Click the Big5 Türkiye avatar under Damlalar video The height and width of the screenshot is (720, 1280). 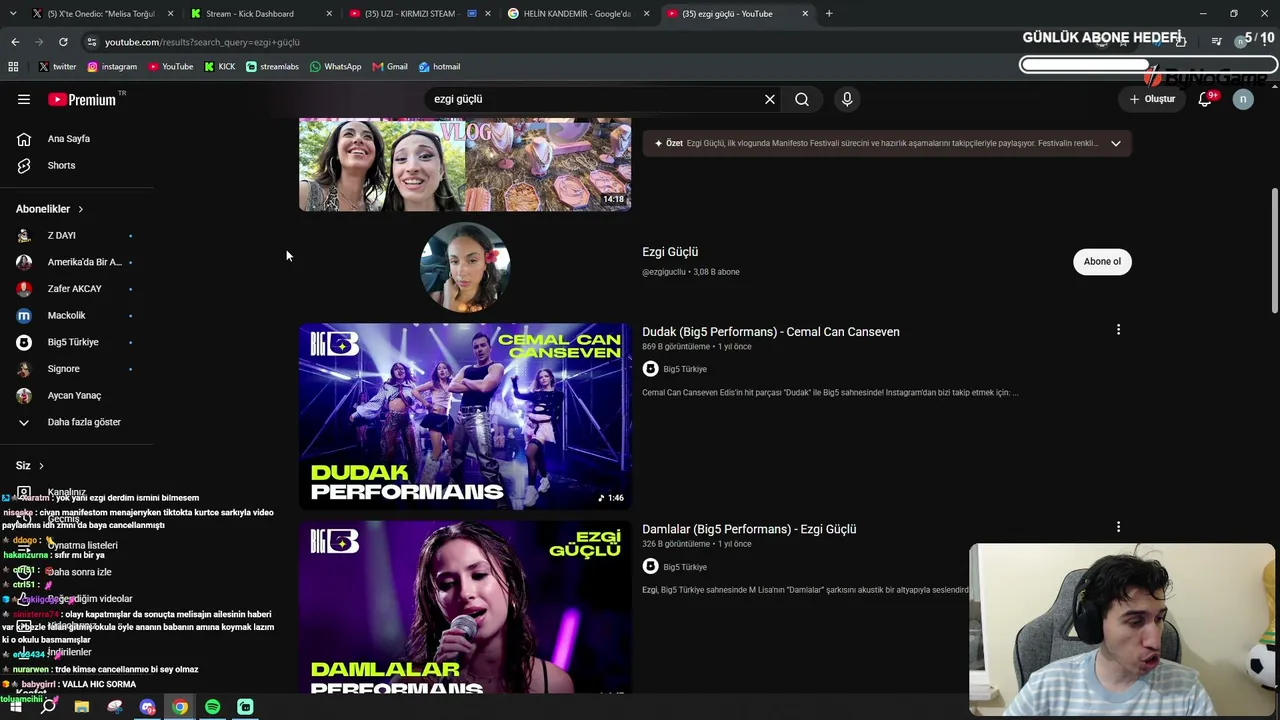(x=650, y=567)
